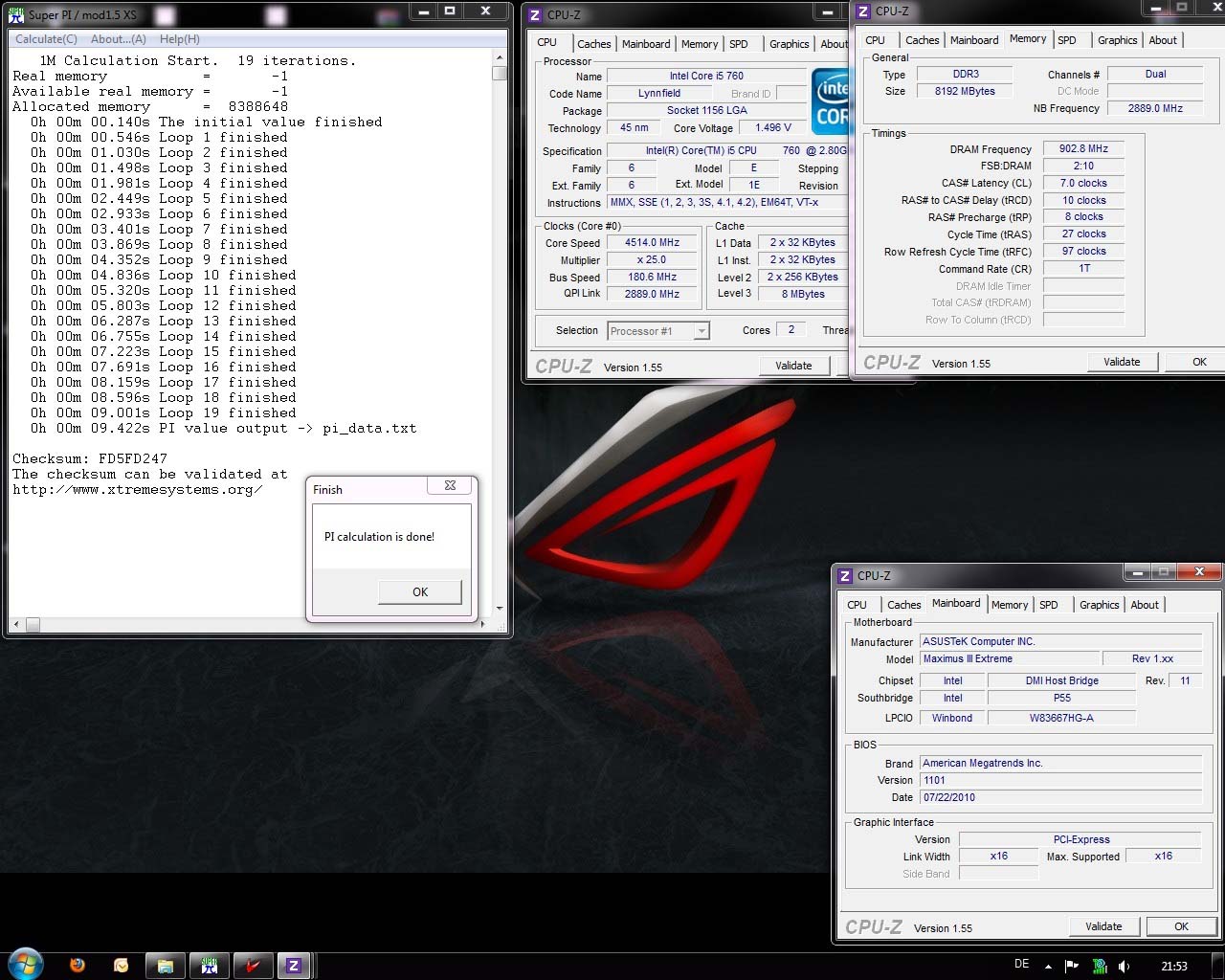This screenshot has width=1225, height=980.
Task: Click OK in the 'PI calculation is done!' dialog
Action: [420, 591]
